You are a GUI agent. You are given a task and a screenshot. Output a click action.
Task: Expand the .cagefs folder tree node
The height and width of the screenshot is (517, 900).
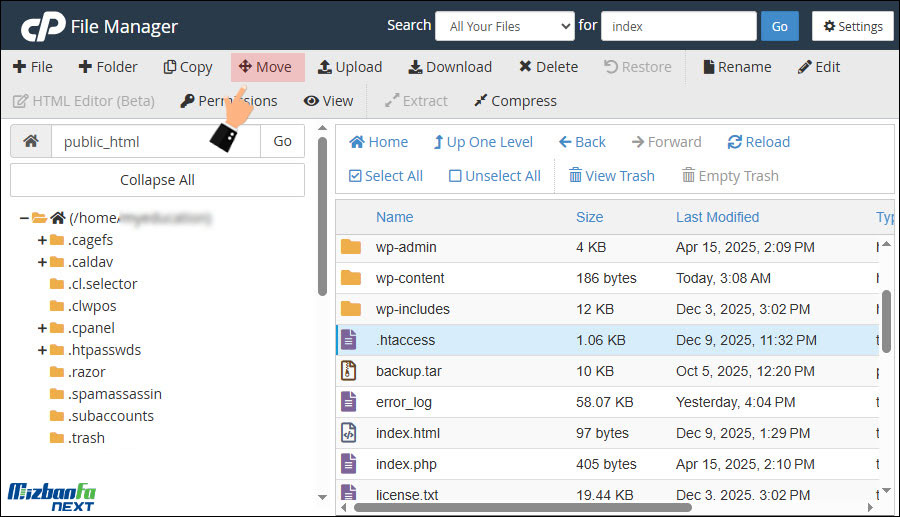(42, 240)
